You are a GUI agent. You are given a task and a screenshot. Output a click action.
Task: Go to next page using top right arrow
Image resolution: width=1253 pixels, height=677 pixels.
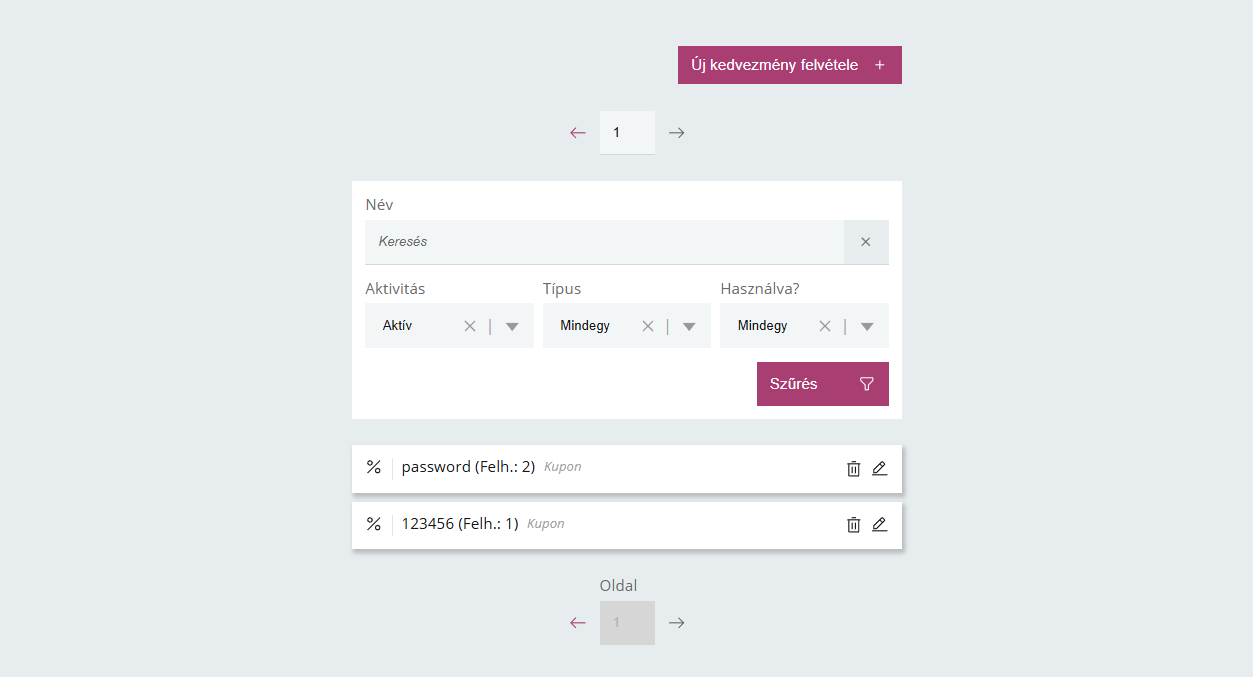point(677,133)
